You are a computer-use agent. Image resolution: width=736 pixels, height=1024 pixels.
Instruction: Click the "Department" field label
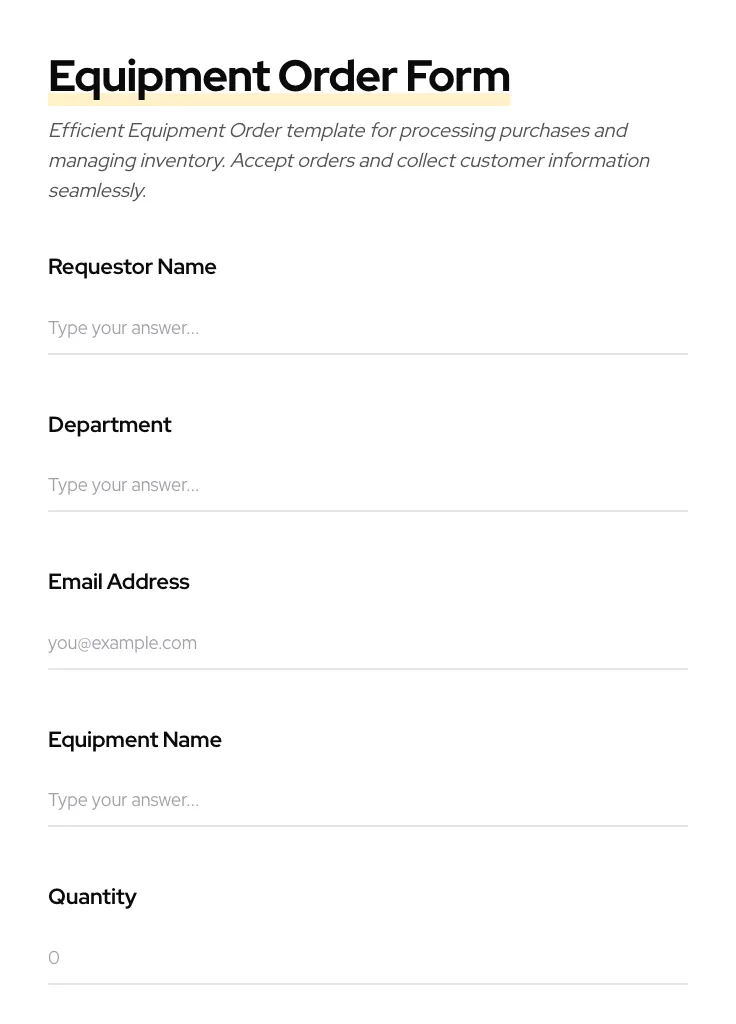pyautogui.click(x=110, y=425)
